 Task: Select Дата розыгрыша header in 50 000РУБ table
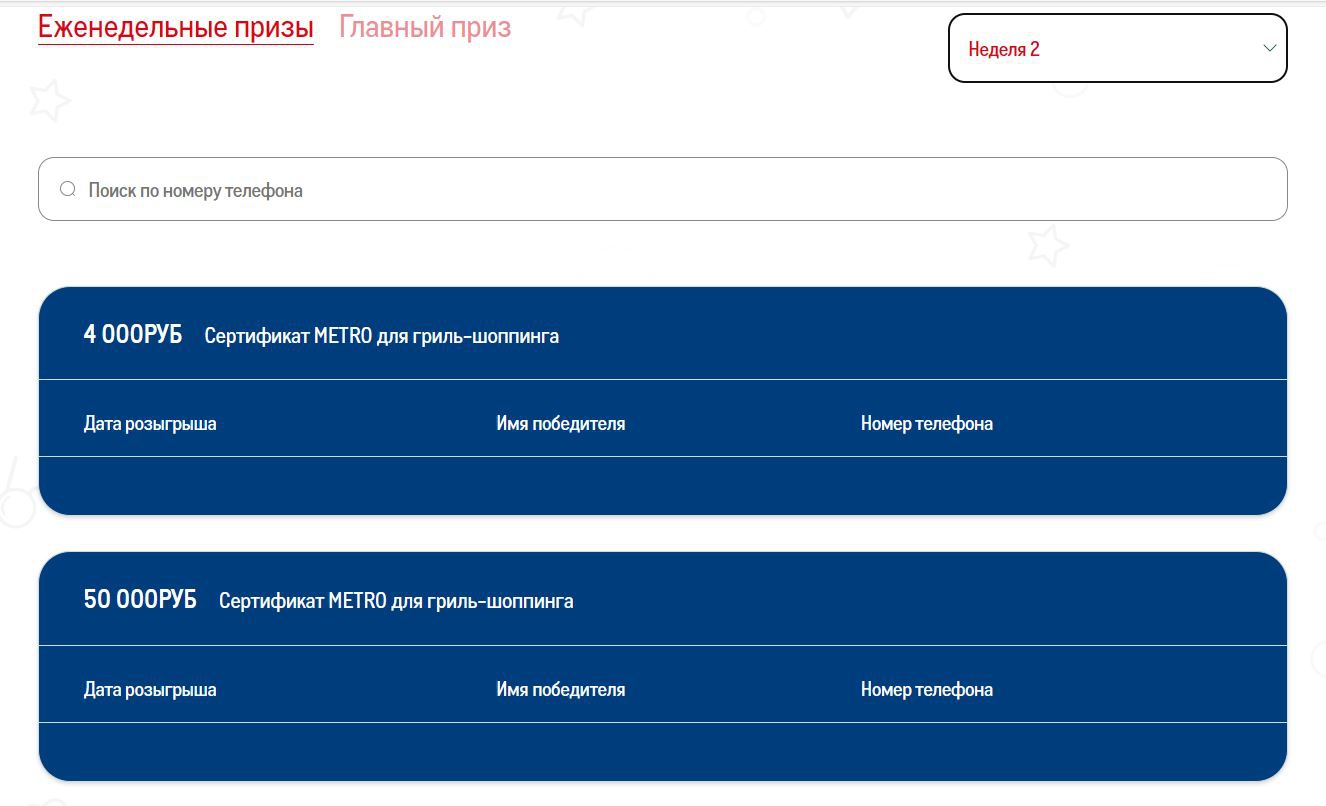[x=150, y=689]
